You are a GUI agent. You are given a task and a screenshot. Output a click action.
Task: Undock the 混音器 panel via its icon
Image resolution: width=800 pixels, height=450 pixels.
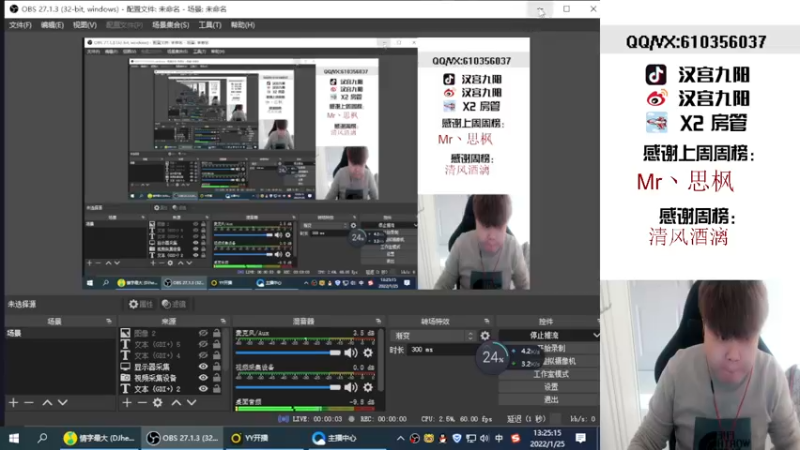[x=378, y=321]
